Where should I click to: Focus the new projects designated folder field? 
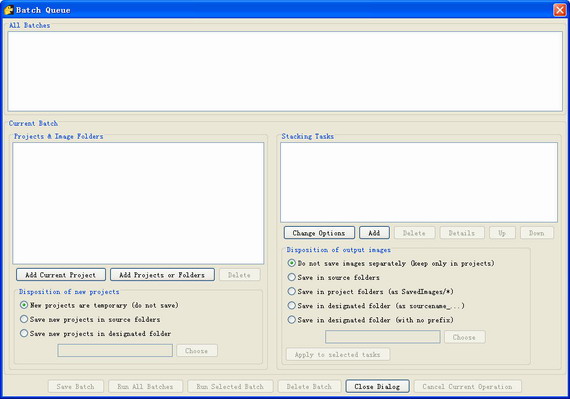(x=115, y=351)
